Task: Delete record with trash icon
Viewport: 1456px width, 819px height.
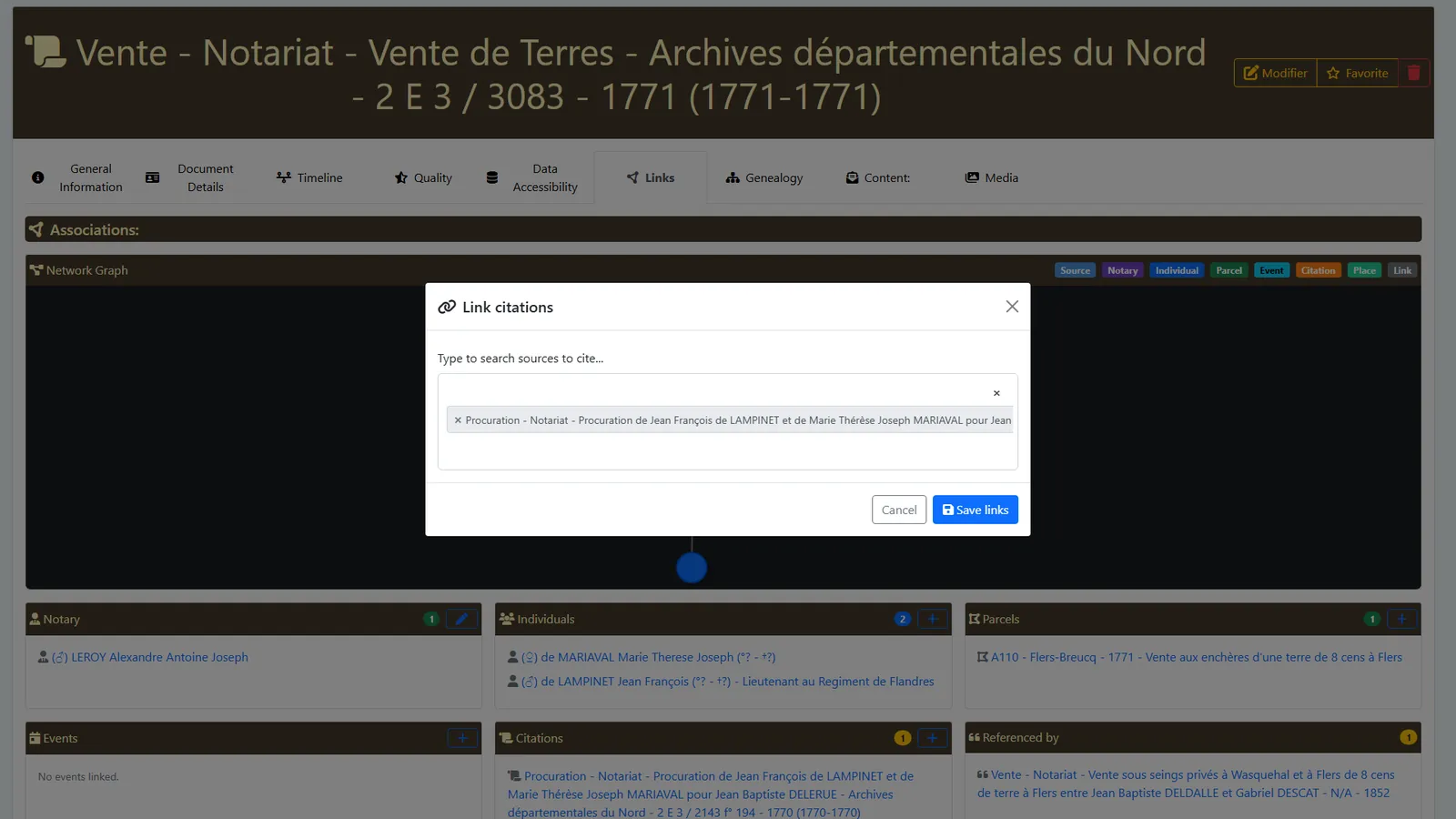Action: tap(1413, 73)
